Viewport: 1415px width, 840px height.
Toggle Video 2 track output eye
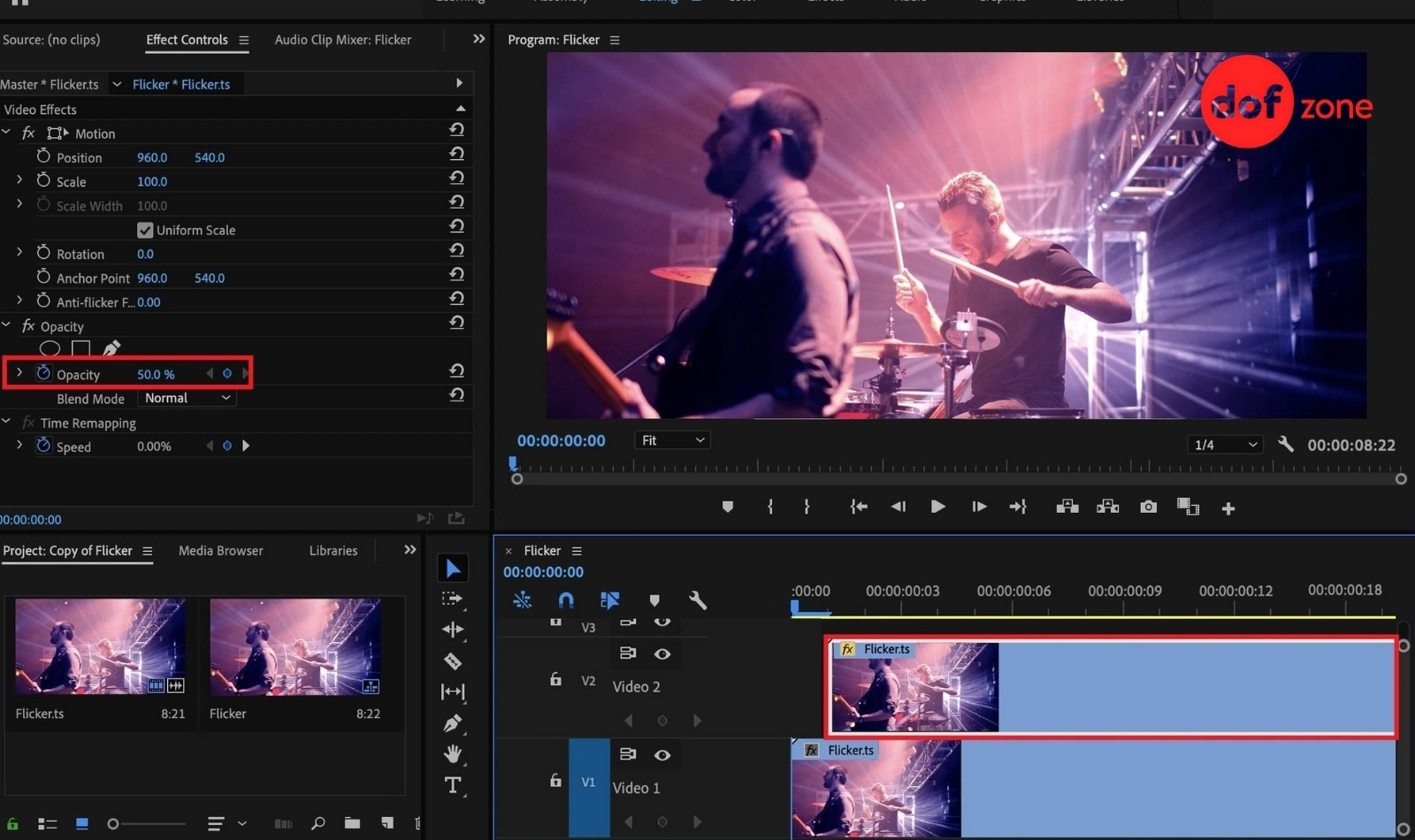tap(662, 653)
